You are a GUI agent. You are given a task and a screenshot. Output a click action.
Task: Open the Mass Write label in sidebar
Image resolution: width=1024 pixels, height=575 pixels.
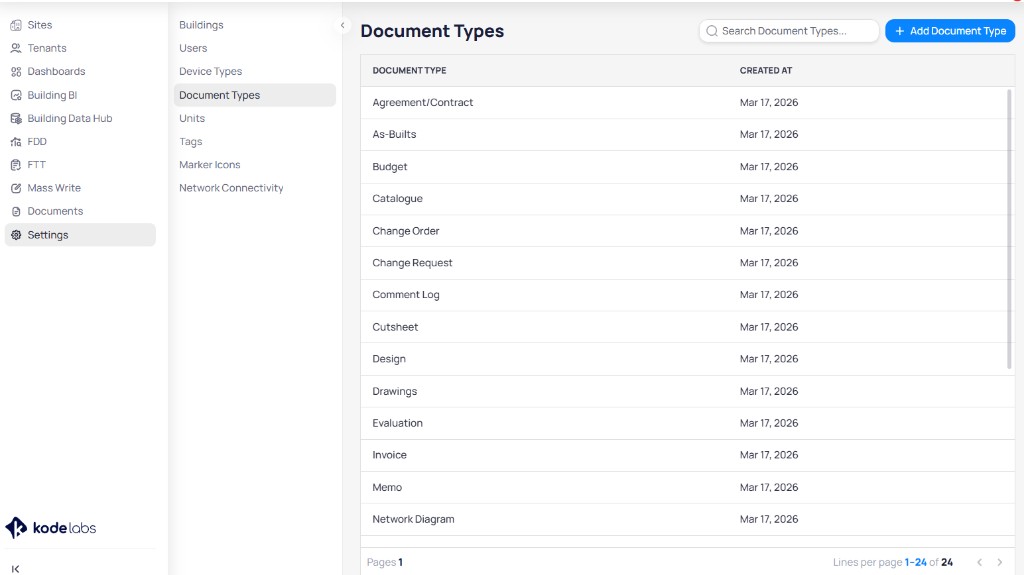[x=54, y=188]
